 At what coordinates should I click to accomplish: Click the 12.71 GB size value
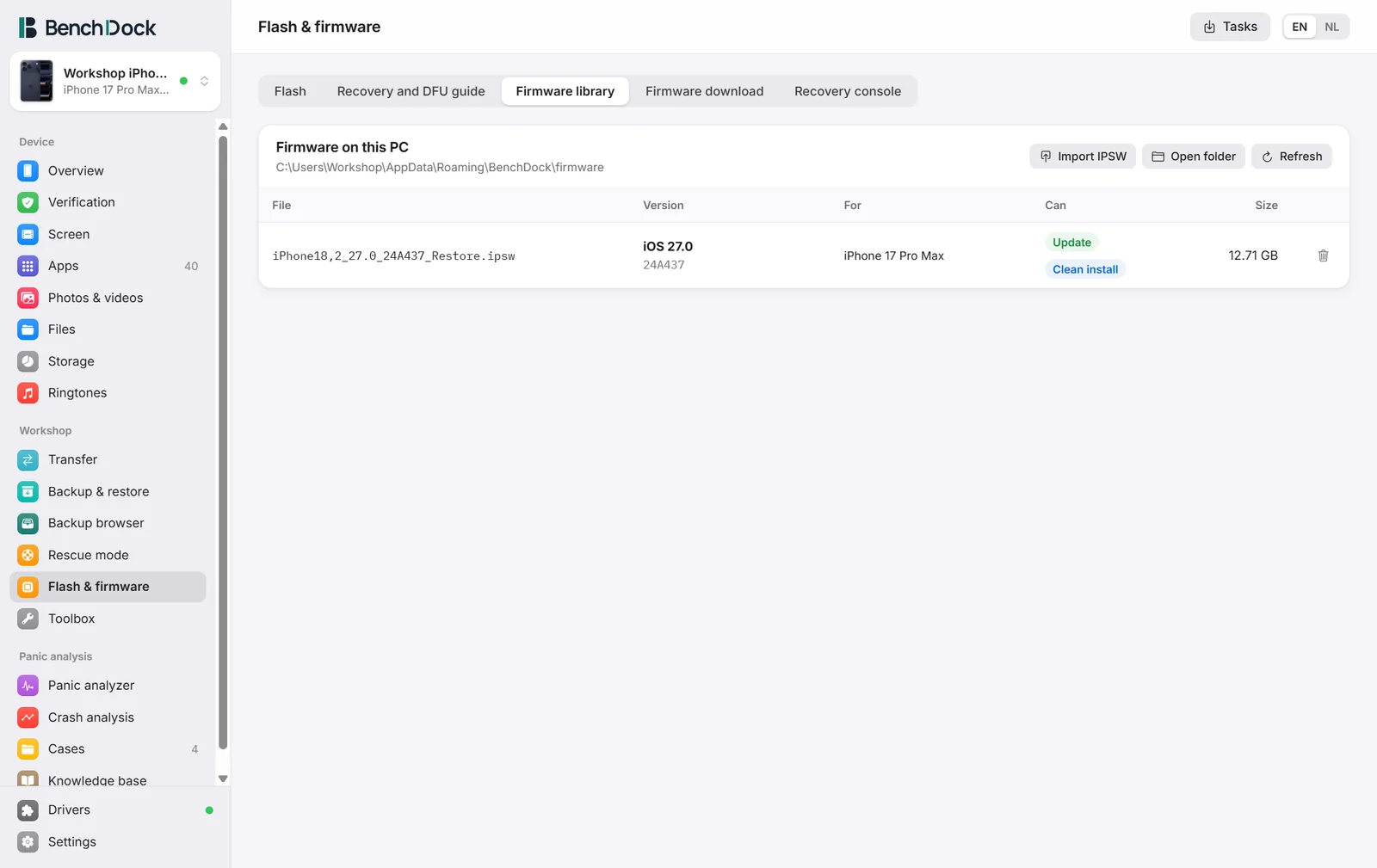point(1253,255)
